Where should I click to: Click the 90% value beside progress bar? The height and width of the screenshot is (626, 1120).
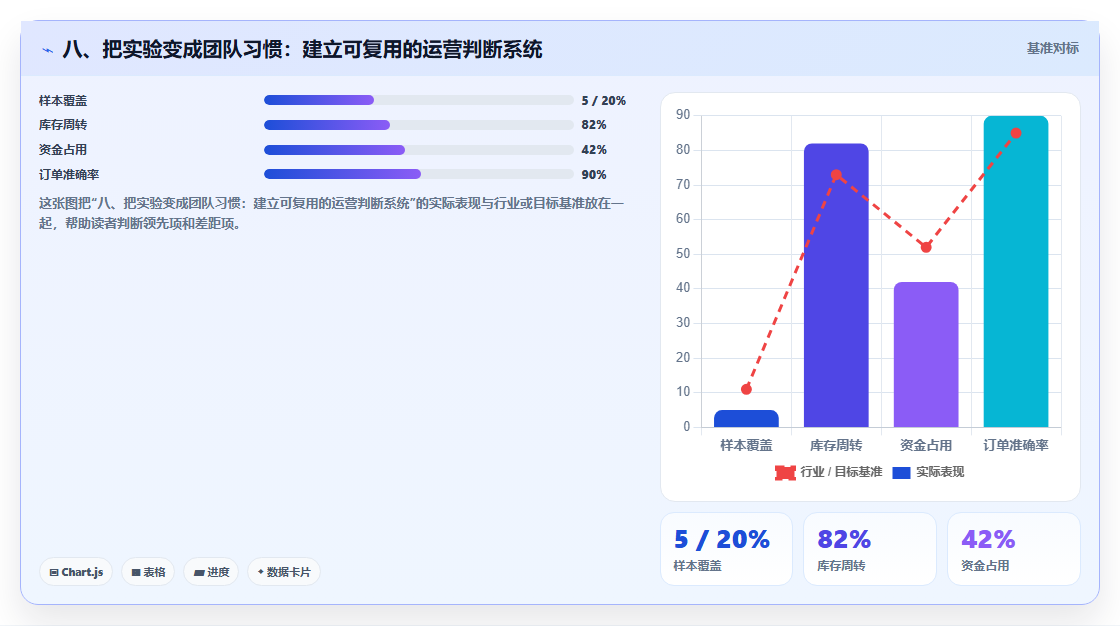594,174
